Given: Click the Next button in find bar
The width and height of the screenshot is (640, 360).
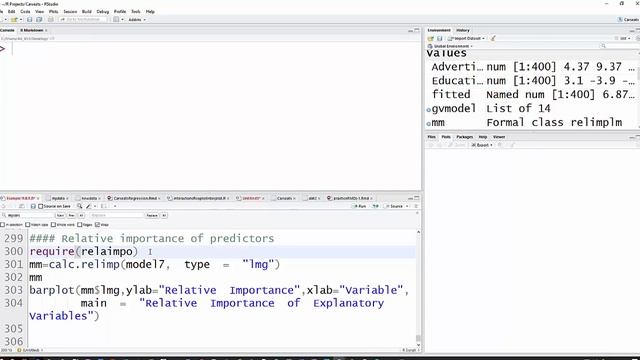Looking at the screenshot, I should pyautogui.click(x=60, y=215).
